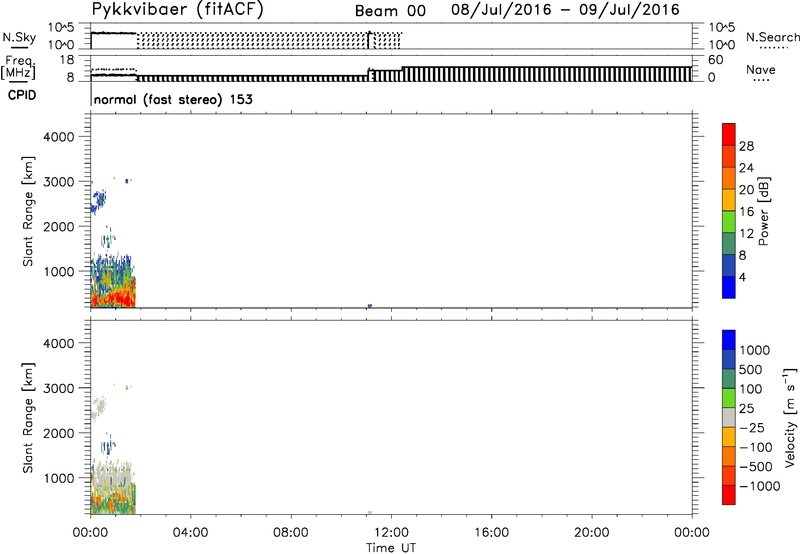Click the "04:00" time tick label

pyautogui.click(x=190, y=533)
